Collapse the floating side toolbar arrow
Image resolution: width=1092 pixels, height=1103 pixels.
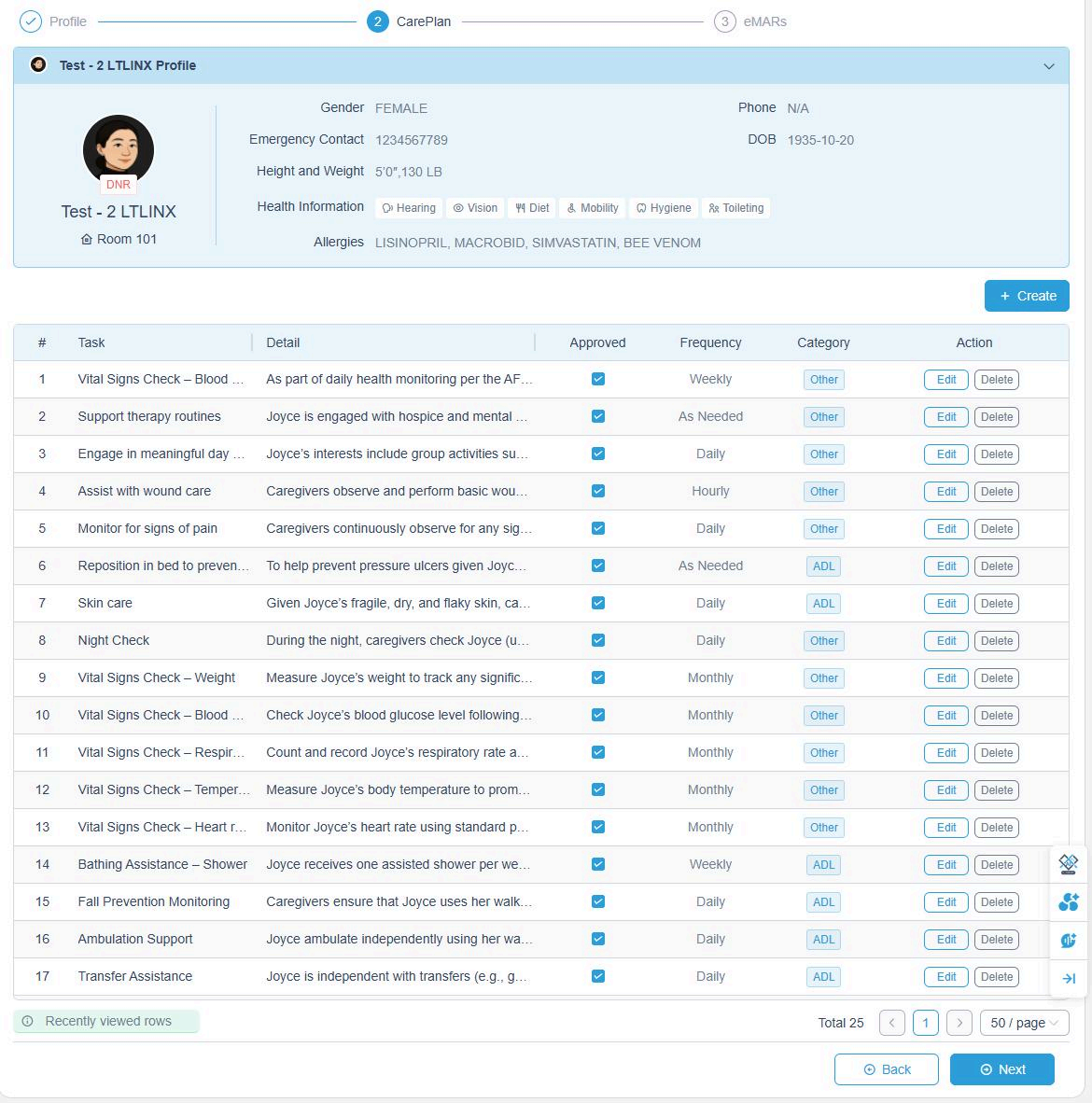click(x=1069, y=978)
